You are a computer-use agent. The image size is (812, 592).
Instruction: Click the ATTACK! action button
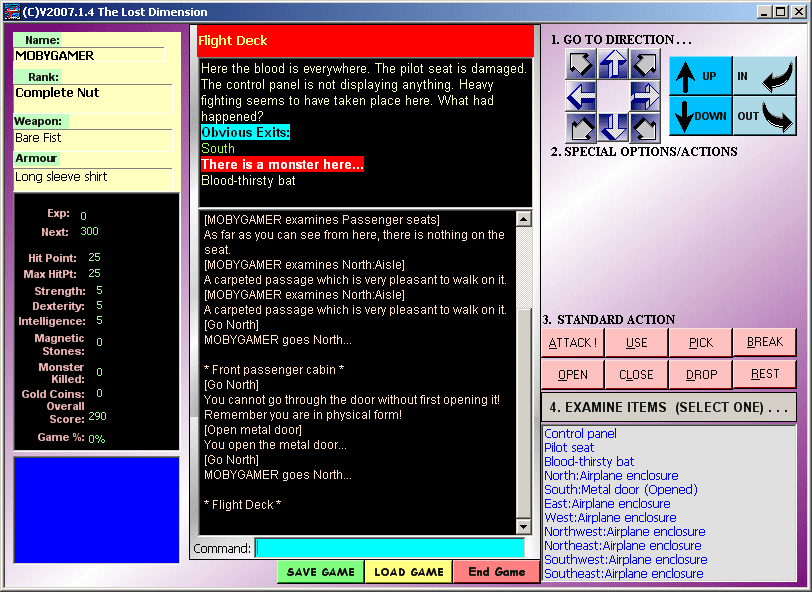[x=572, y=342]
